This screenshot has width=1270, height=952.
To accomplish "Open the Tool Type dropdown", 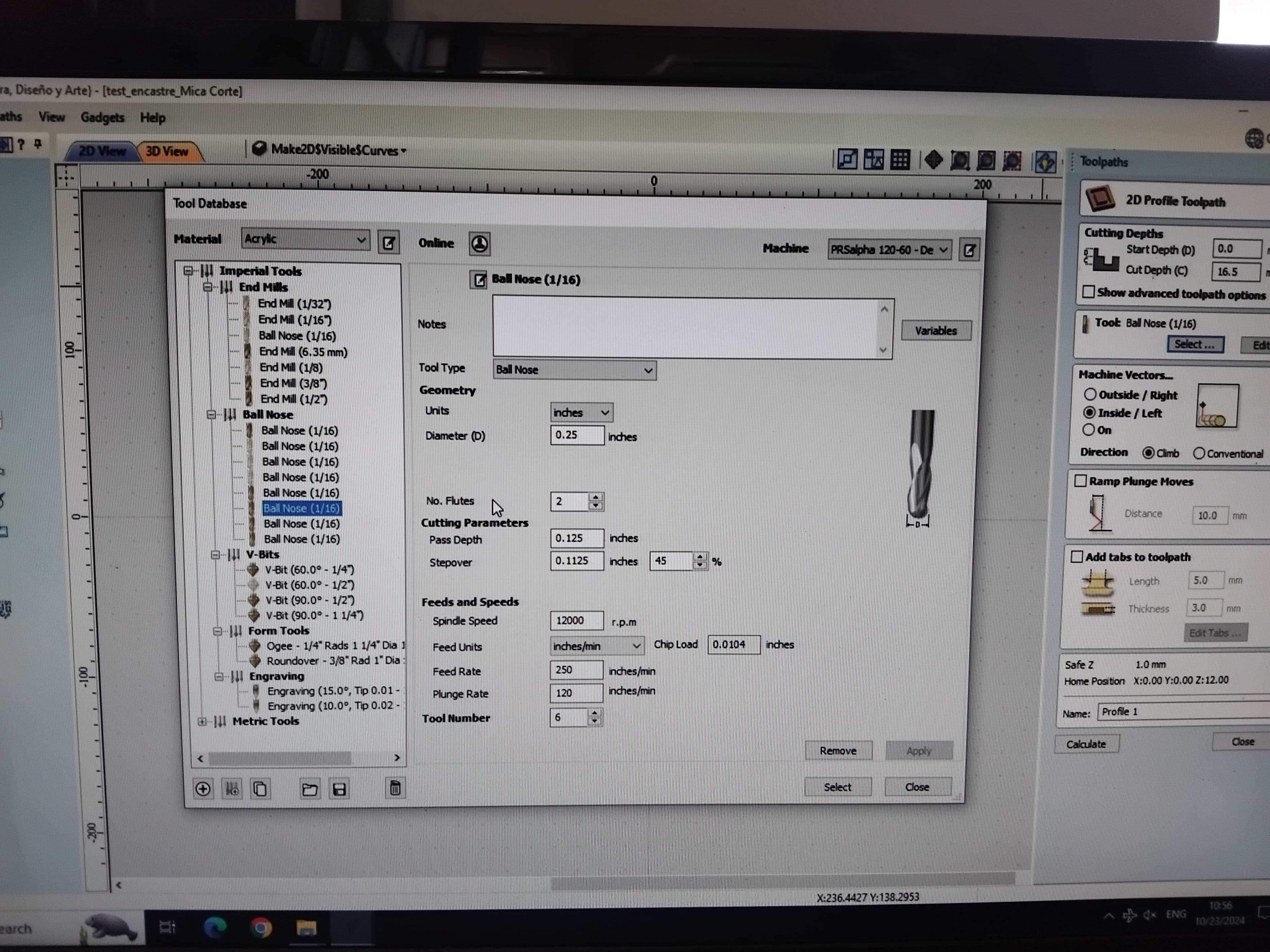I will pyautogui.click(x=574, y=370).
